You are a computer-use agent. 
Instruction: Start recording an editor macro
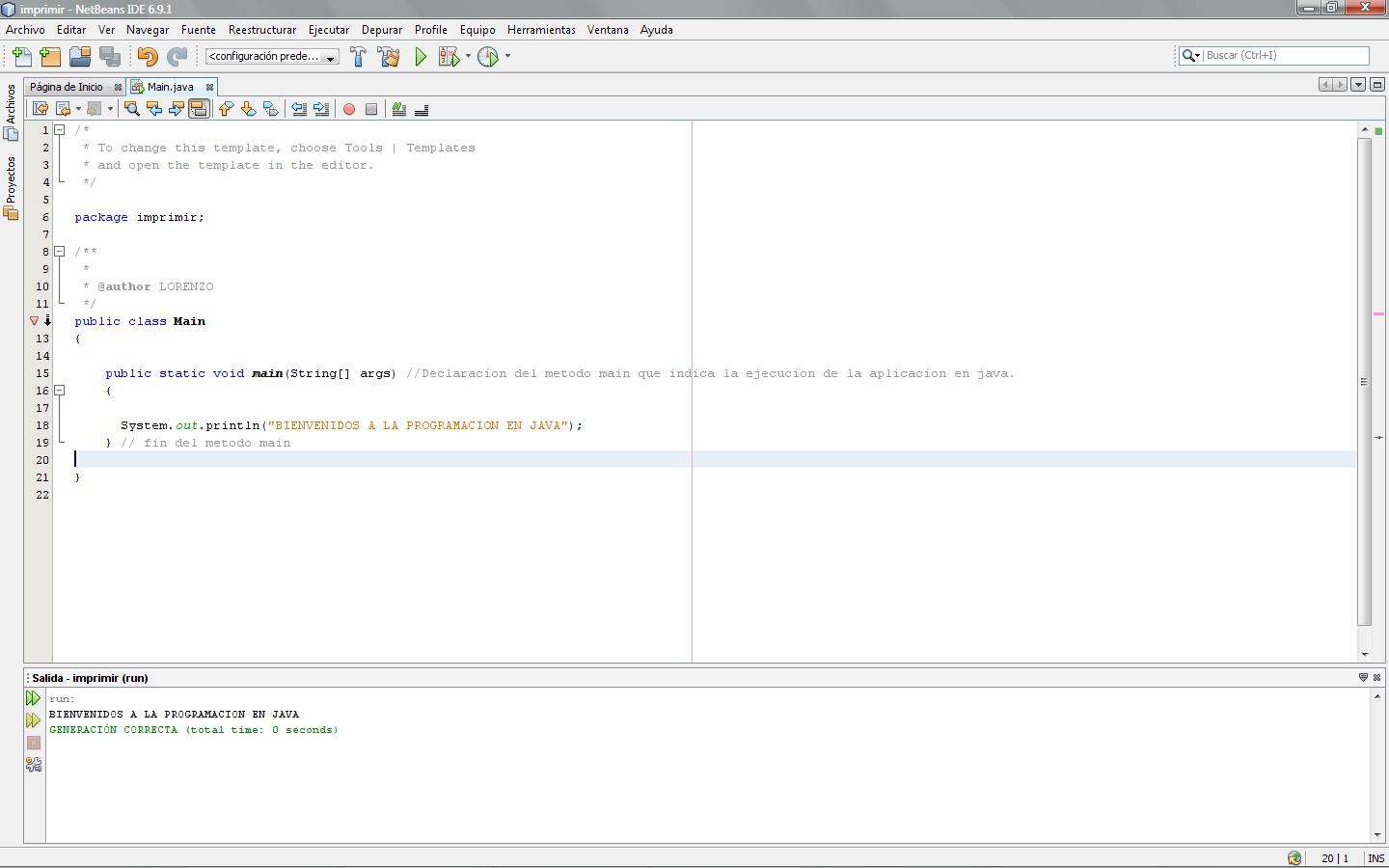(348, 109)
